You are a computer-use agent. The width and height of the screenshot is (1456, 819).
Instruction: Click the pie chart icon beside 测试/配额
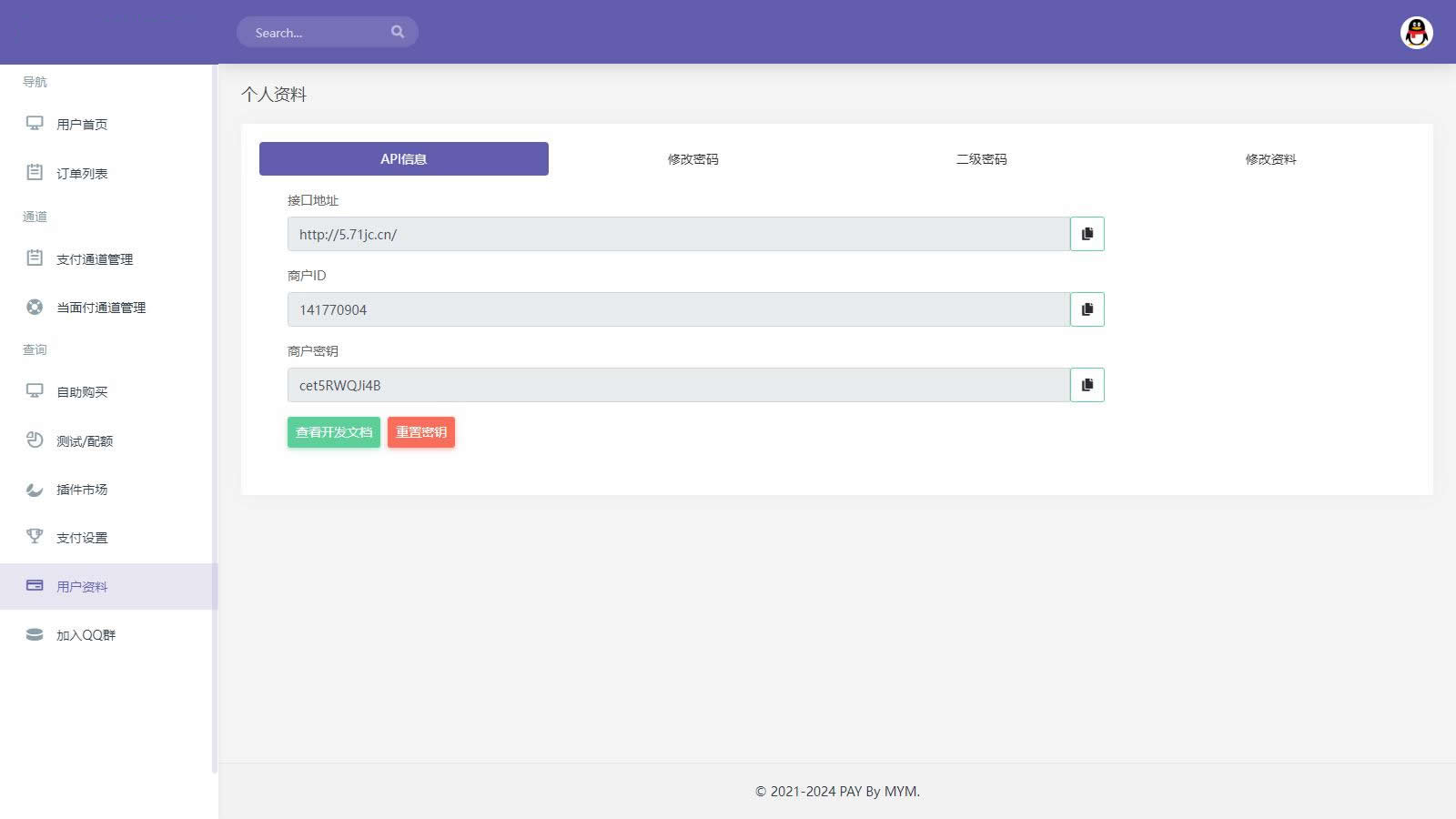[x=35, y=440]
